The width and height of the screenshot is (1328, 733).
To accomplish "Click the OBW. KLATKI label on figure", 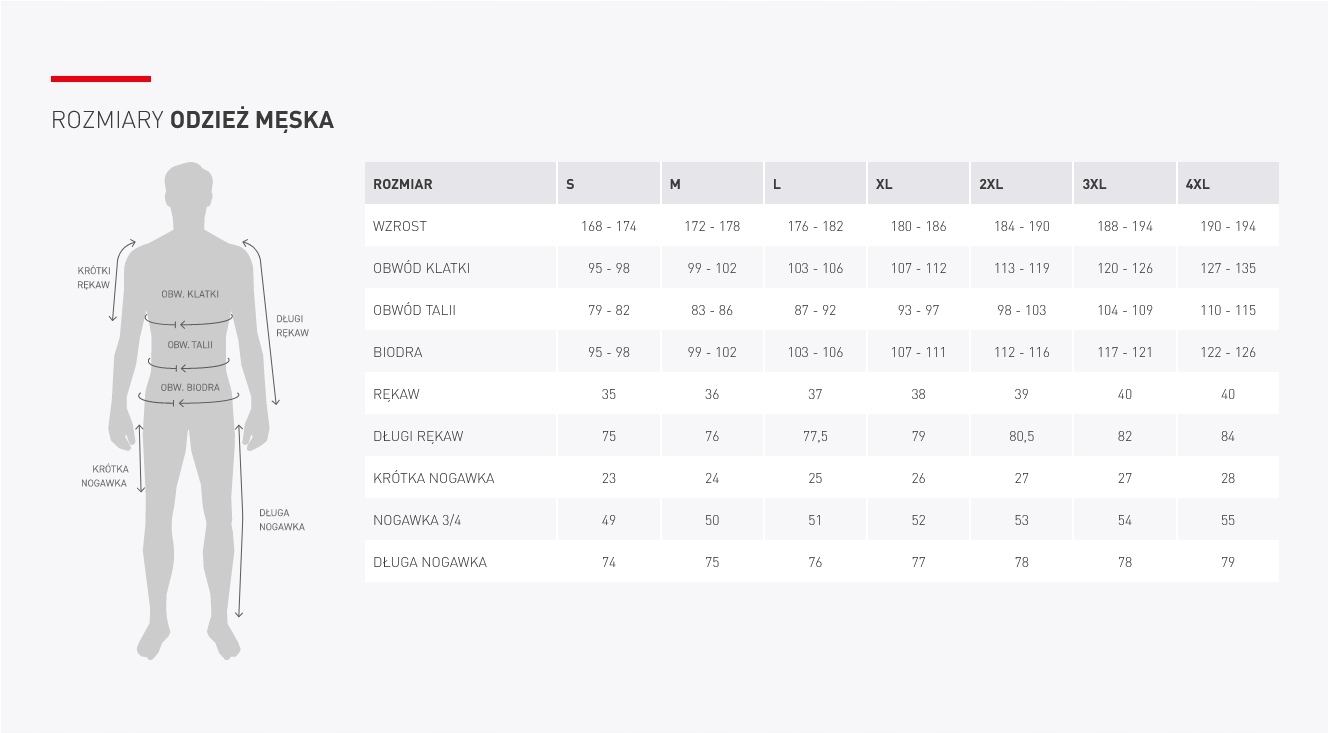I will [x=190, y=294].
